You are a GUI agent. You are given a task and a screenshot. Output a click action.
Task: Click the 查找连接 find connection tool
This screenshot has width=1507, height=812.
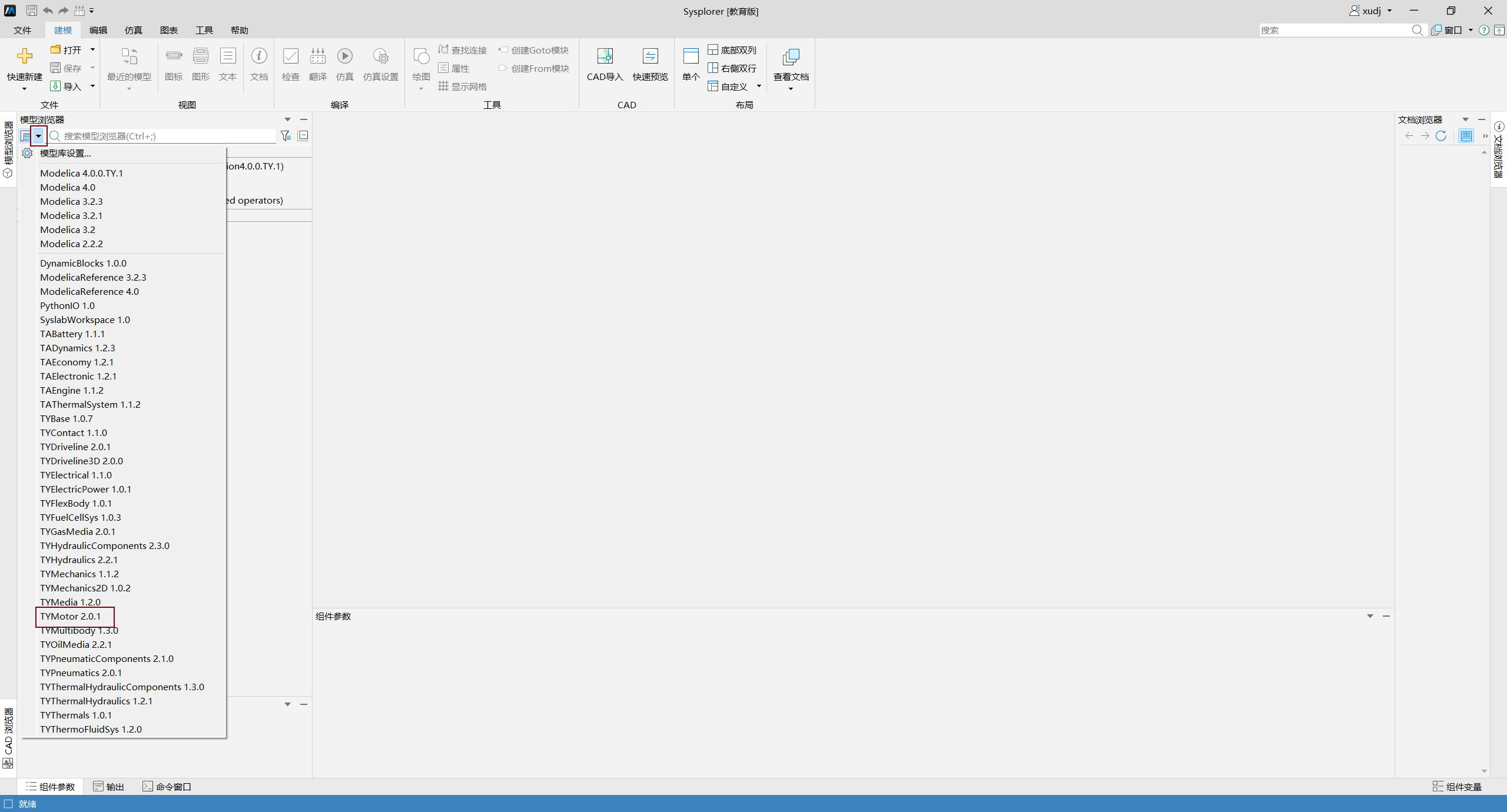click(463, 50)
